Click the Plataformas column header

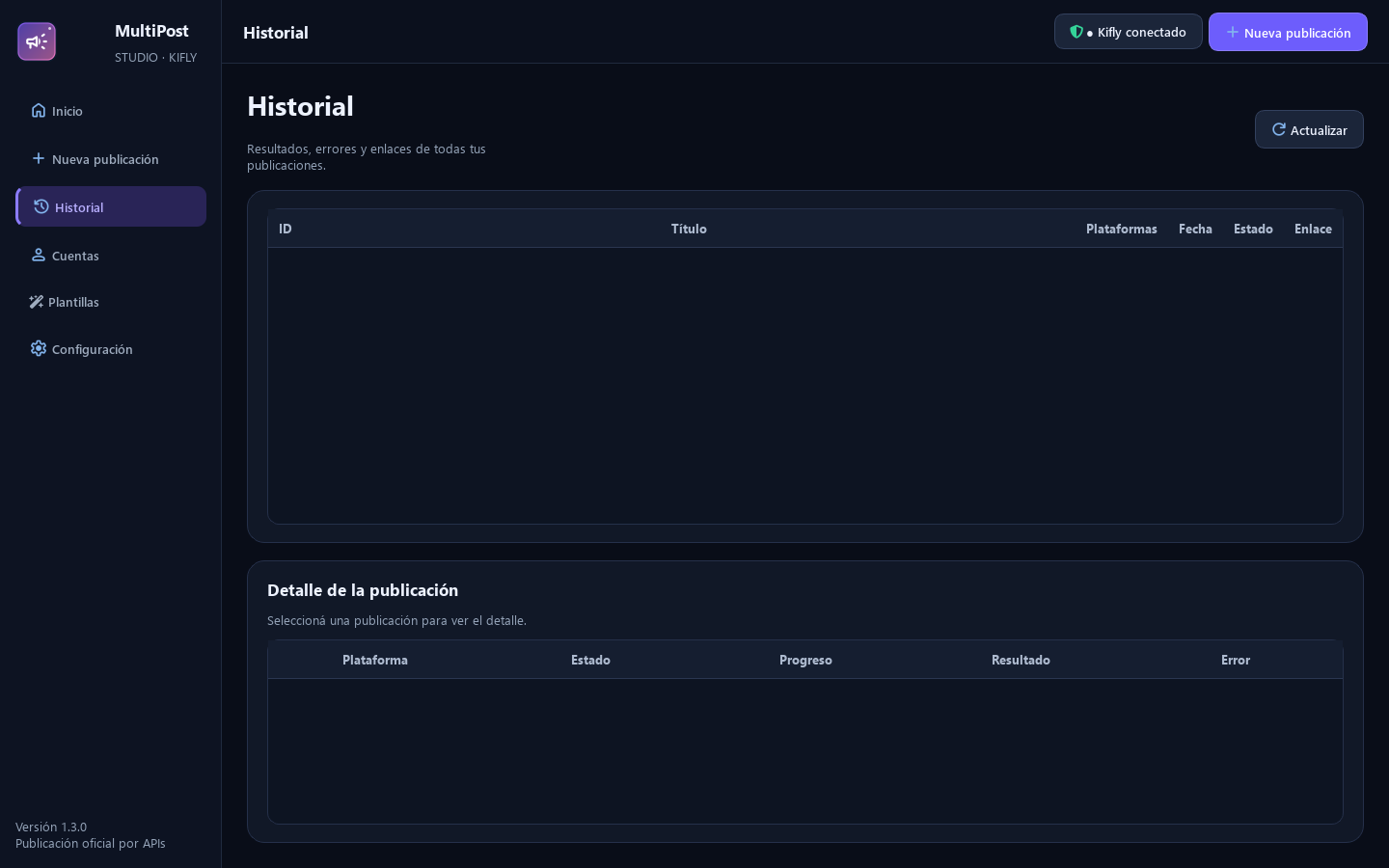[1122, 229]
